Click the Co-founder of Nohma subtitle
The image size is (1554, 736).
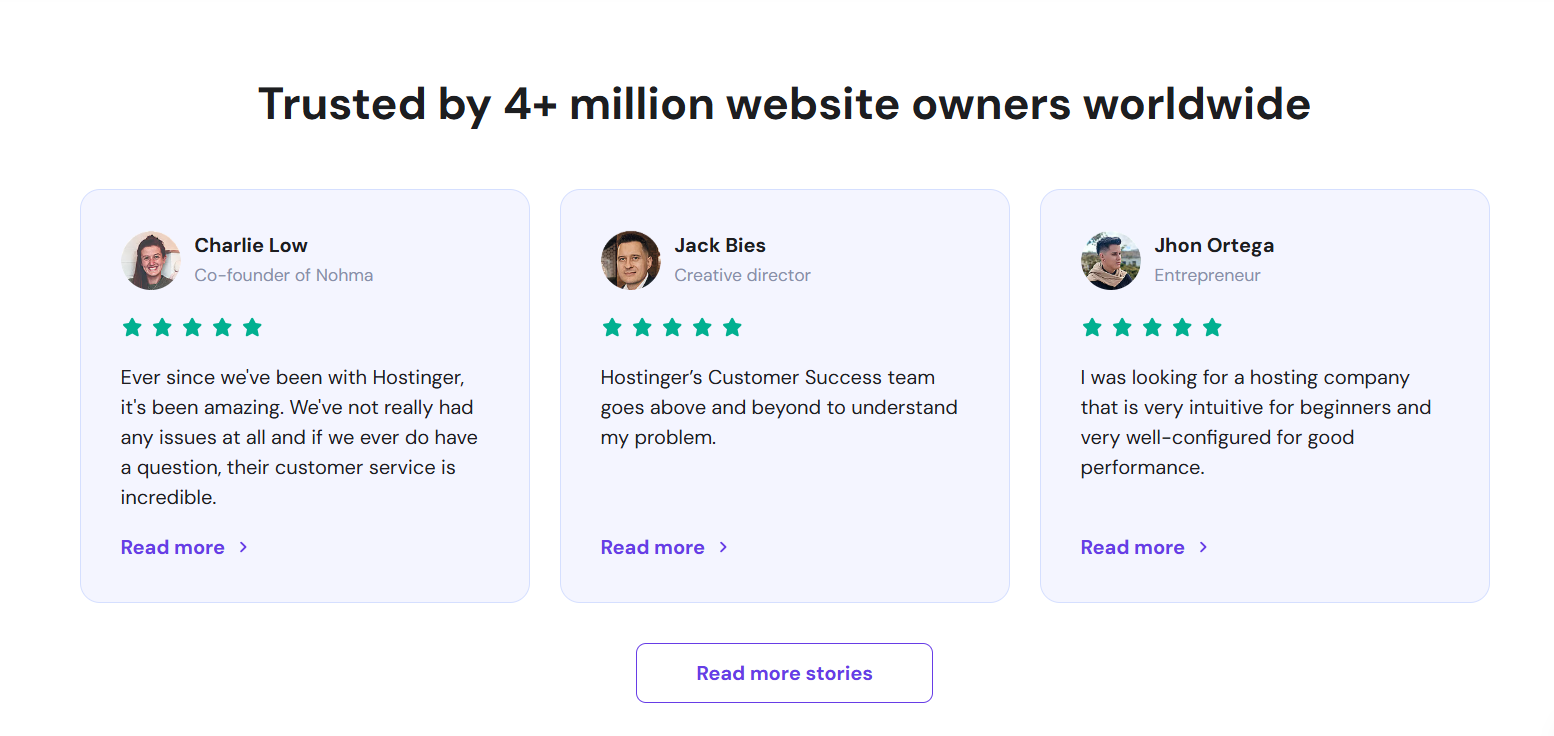pos(284,275)
